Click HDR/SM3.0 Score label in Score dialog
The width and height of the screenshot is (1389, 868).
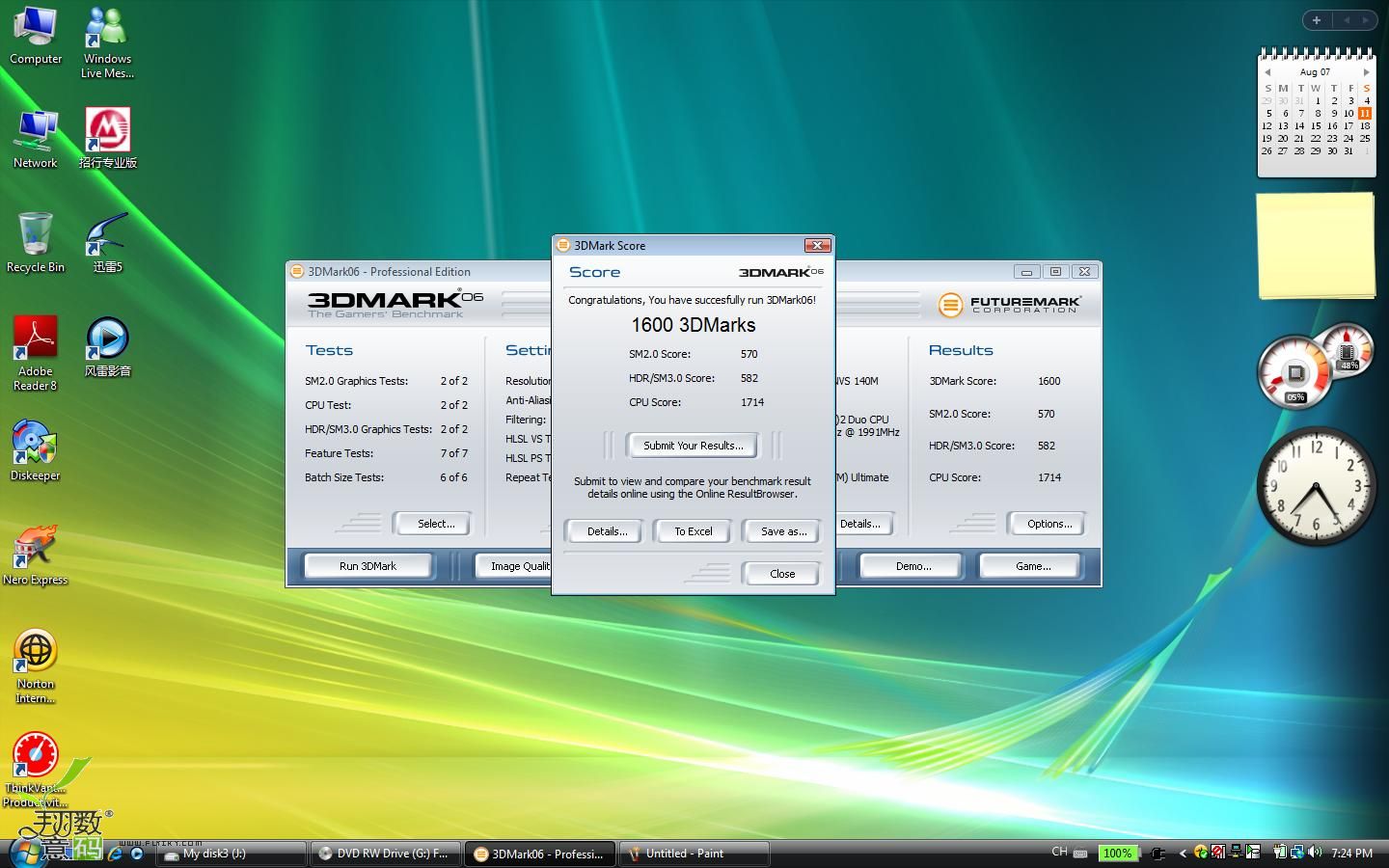pyautogui.click(x=671, y=378)
